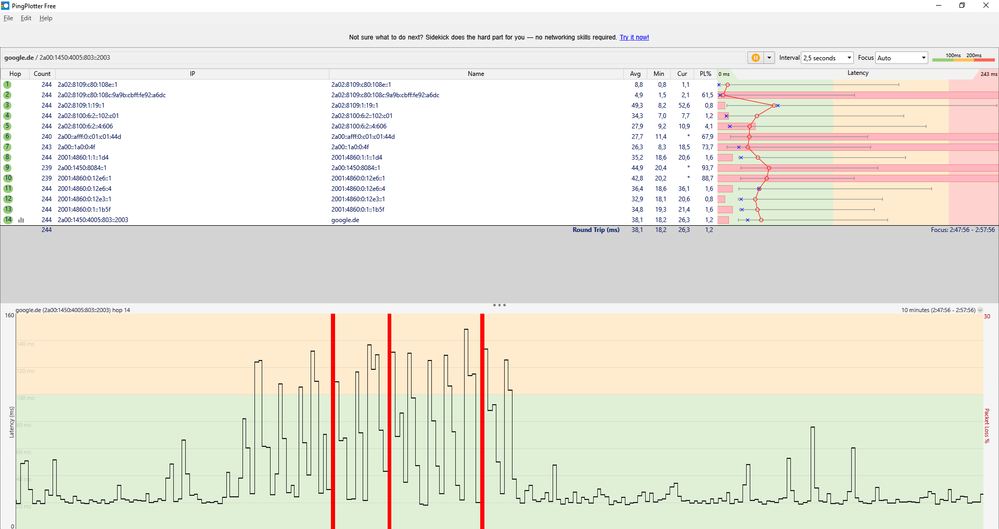Click the Name column header
Viewport: 999px width, 529px height.
(x=476, y=74)
